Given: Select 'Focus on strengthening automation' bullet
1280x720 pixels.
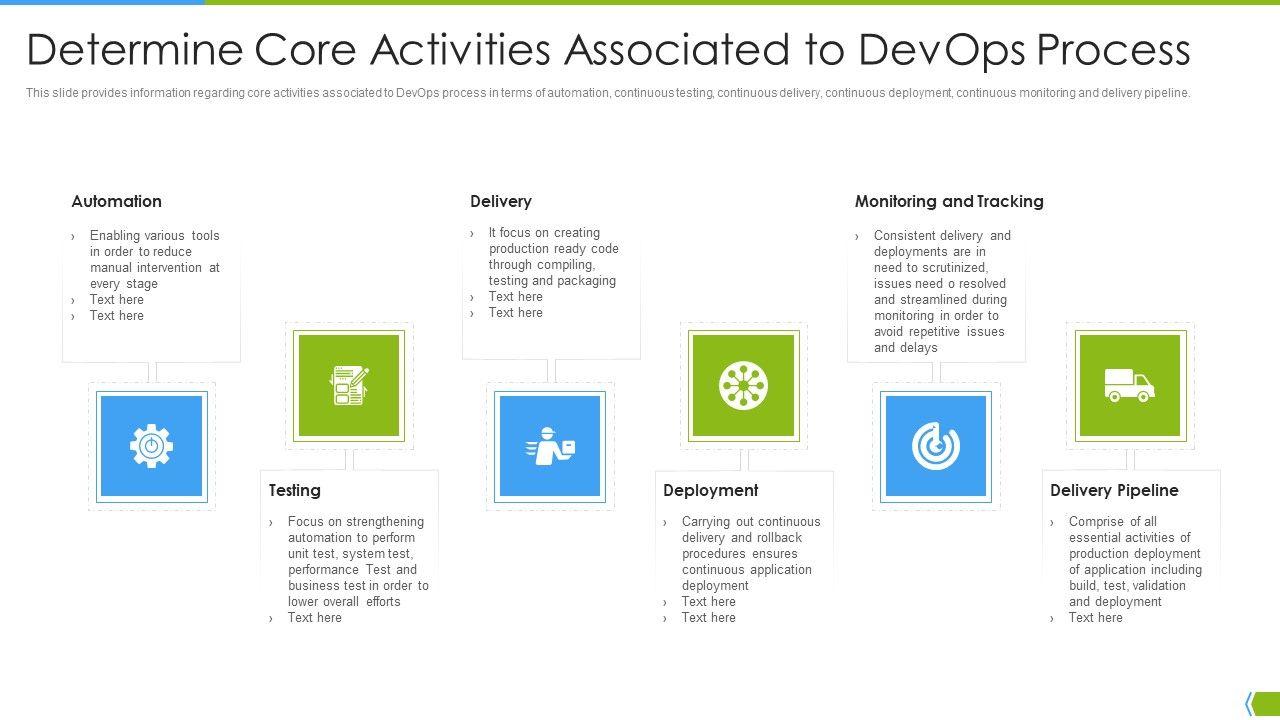Looking at the screenshot, I should (x=358, y=562).
